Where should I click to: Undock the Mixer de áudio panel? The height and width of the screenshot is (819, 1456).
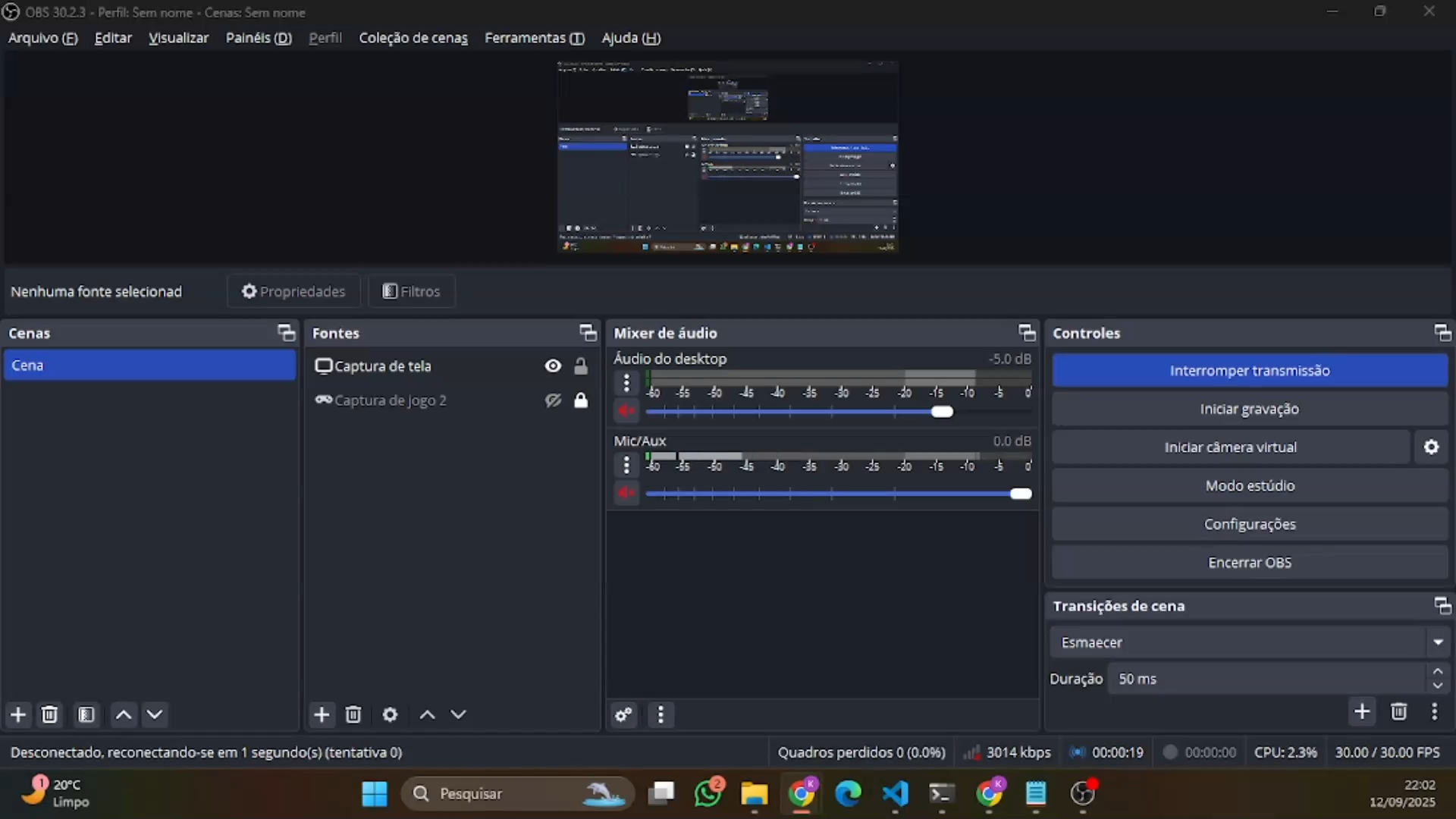(x=1027, y=332)
